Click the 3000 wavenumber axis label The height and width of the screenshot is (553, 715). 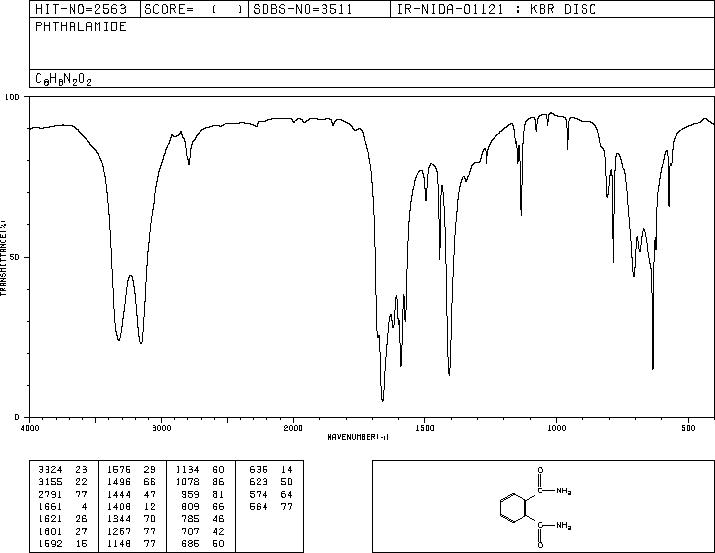162,428
